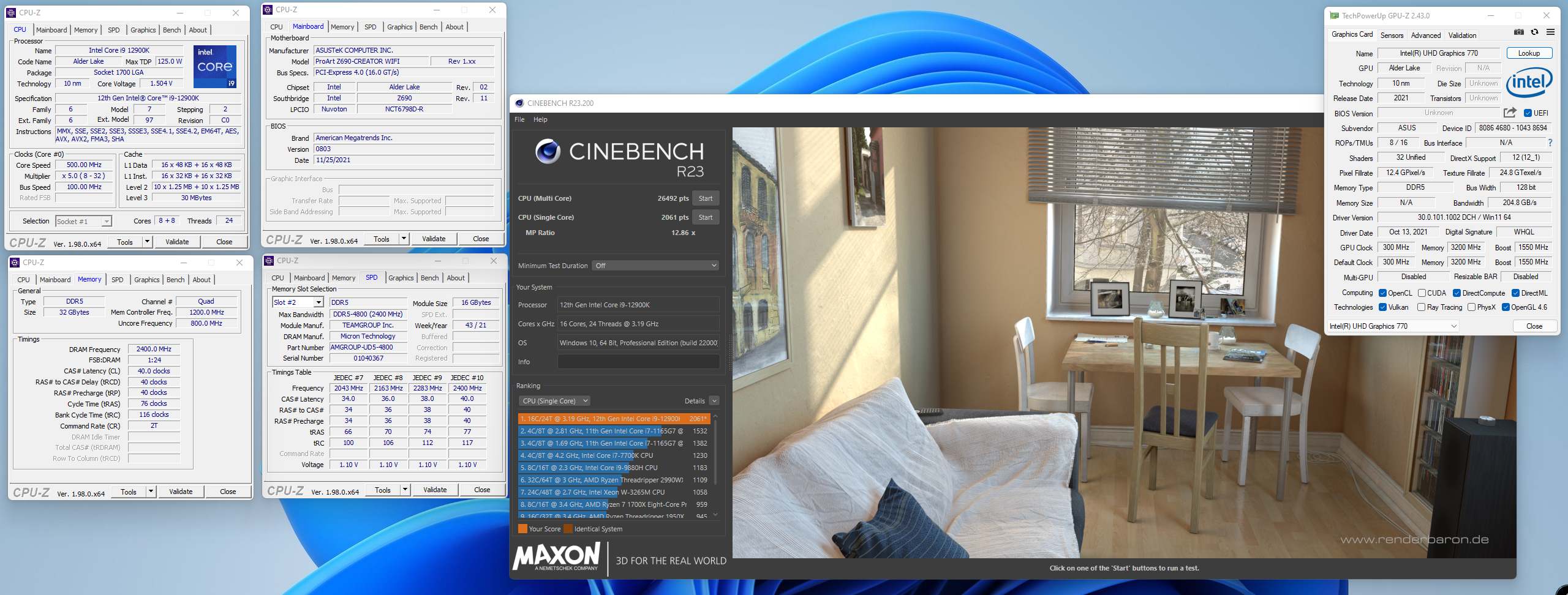Click the Cinebench Info input field
The height and width of the screenshot is (595, 1568).
pyautogui.click(x=638, y=362)
